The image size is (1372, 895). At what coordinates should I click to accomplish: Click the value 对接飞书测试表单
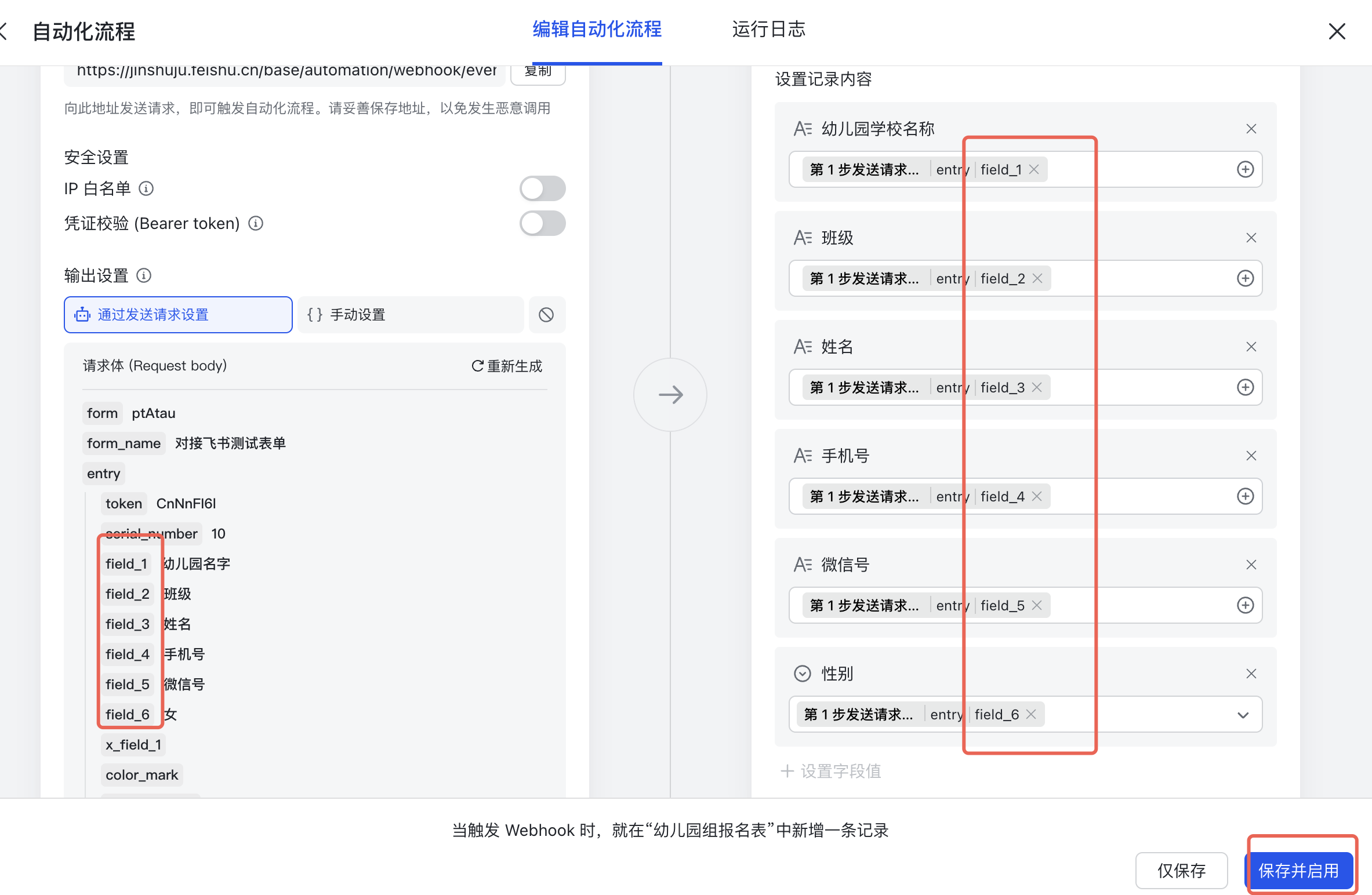(231, 443)
